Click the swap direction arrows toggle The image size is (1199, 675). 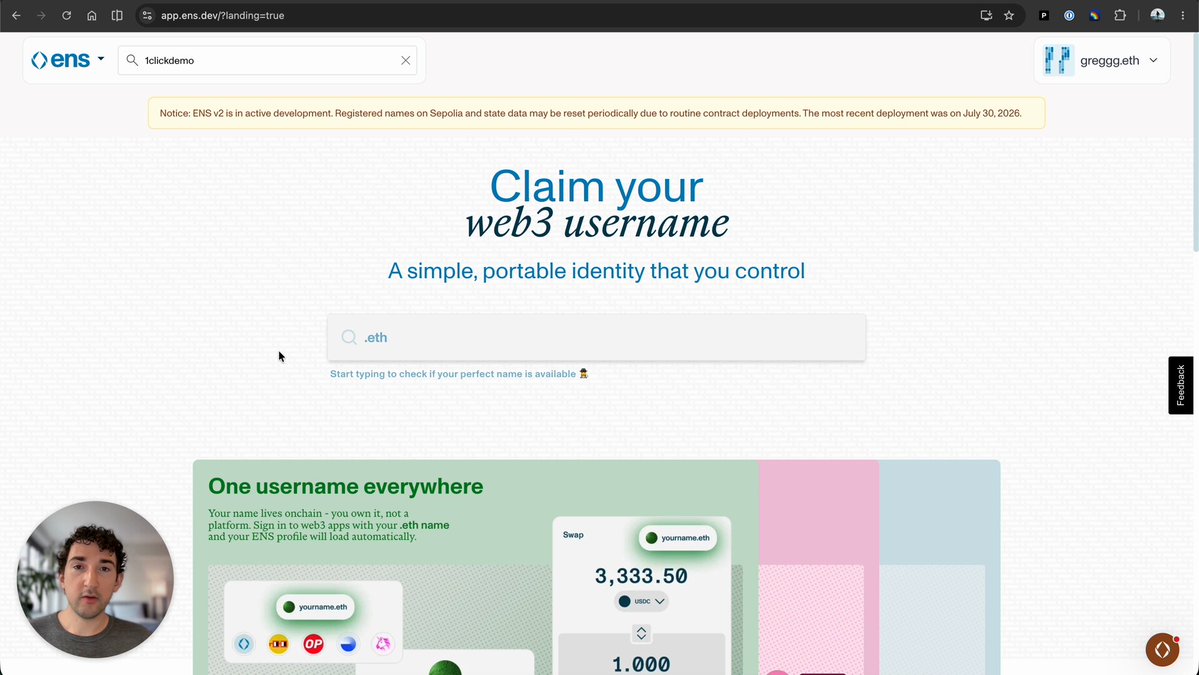pos(641,633)
